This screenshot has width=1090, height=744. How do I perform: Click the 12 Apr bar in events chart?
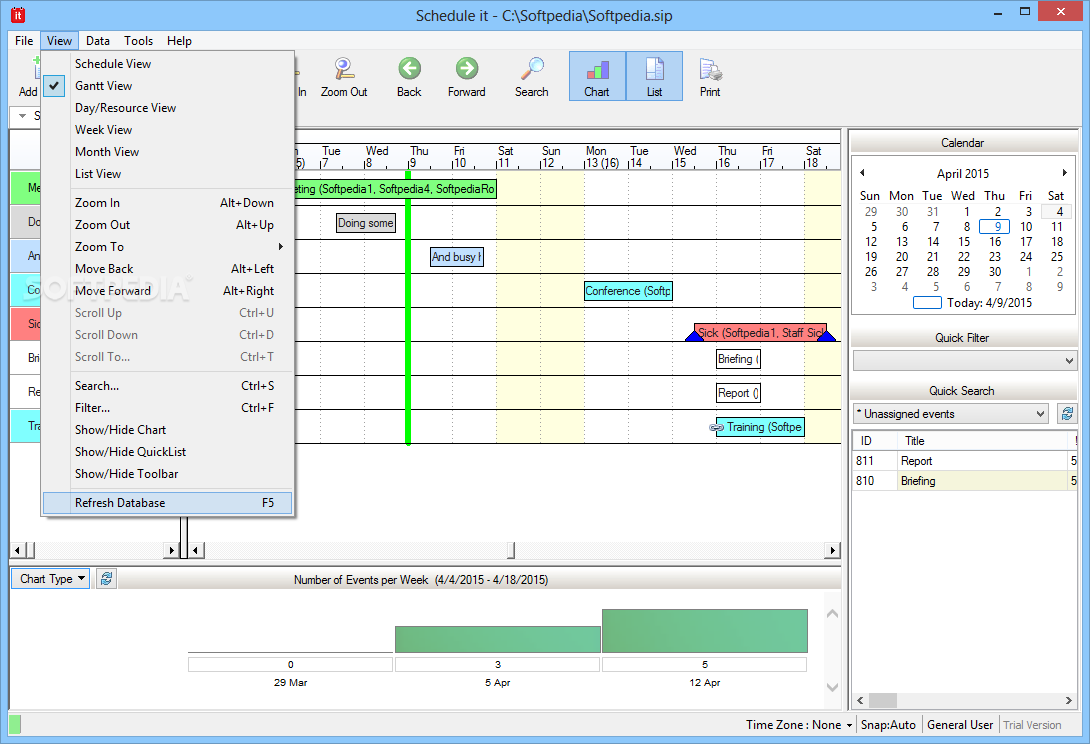[x=705, y=631]
